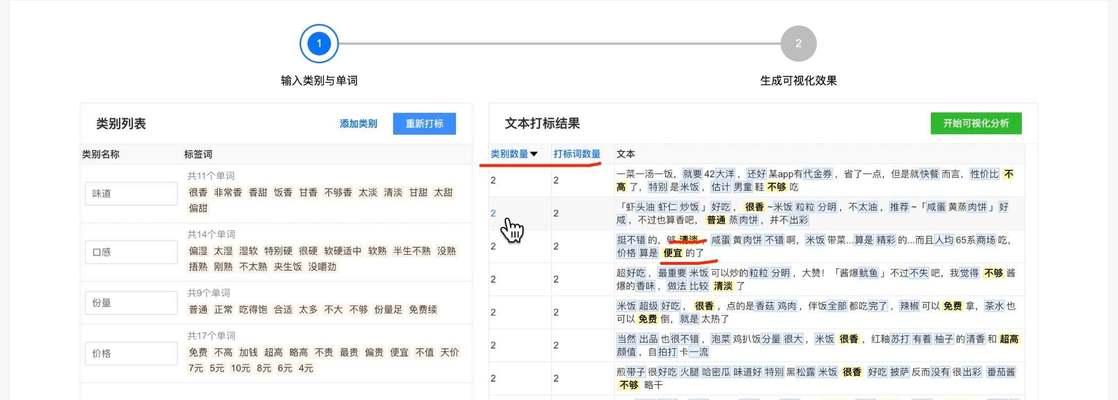The width and height of the screenshot is (1118, 400).
Task: Click the 软熟 tag word
Action: click(377, 251)
